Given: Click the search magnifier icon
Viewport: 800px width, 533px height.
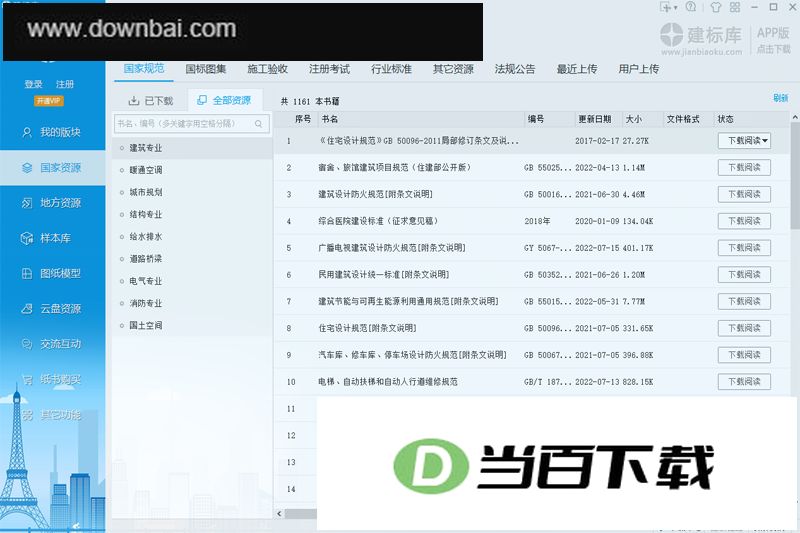Looking at the screenshot, I should pos(259,124).
